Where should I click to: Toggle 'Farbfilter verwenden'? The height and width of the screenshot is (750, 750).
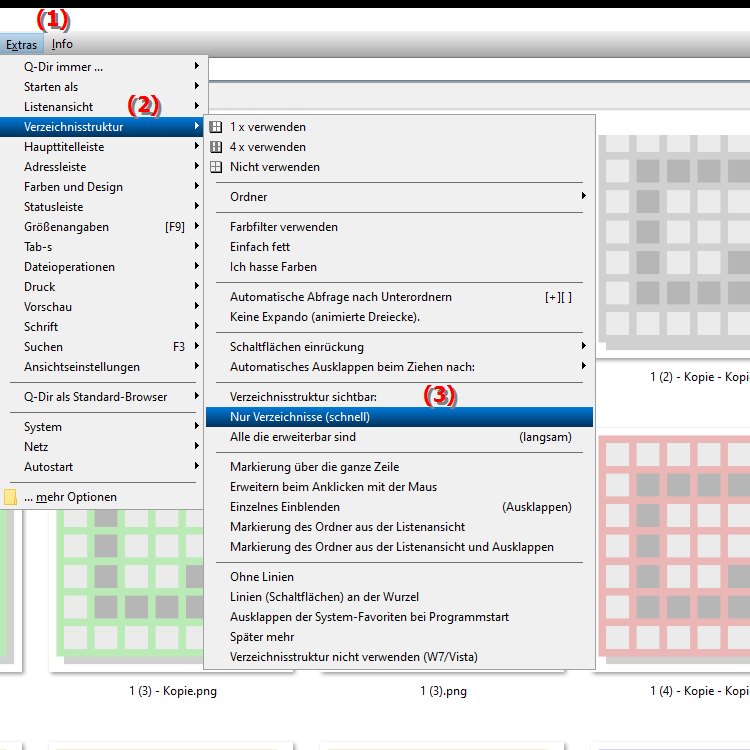tap(399, 227)
